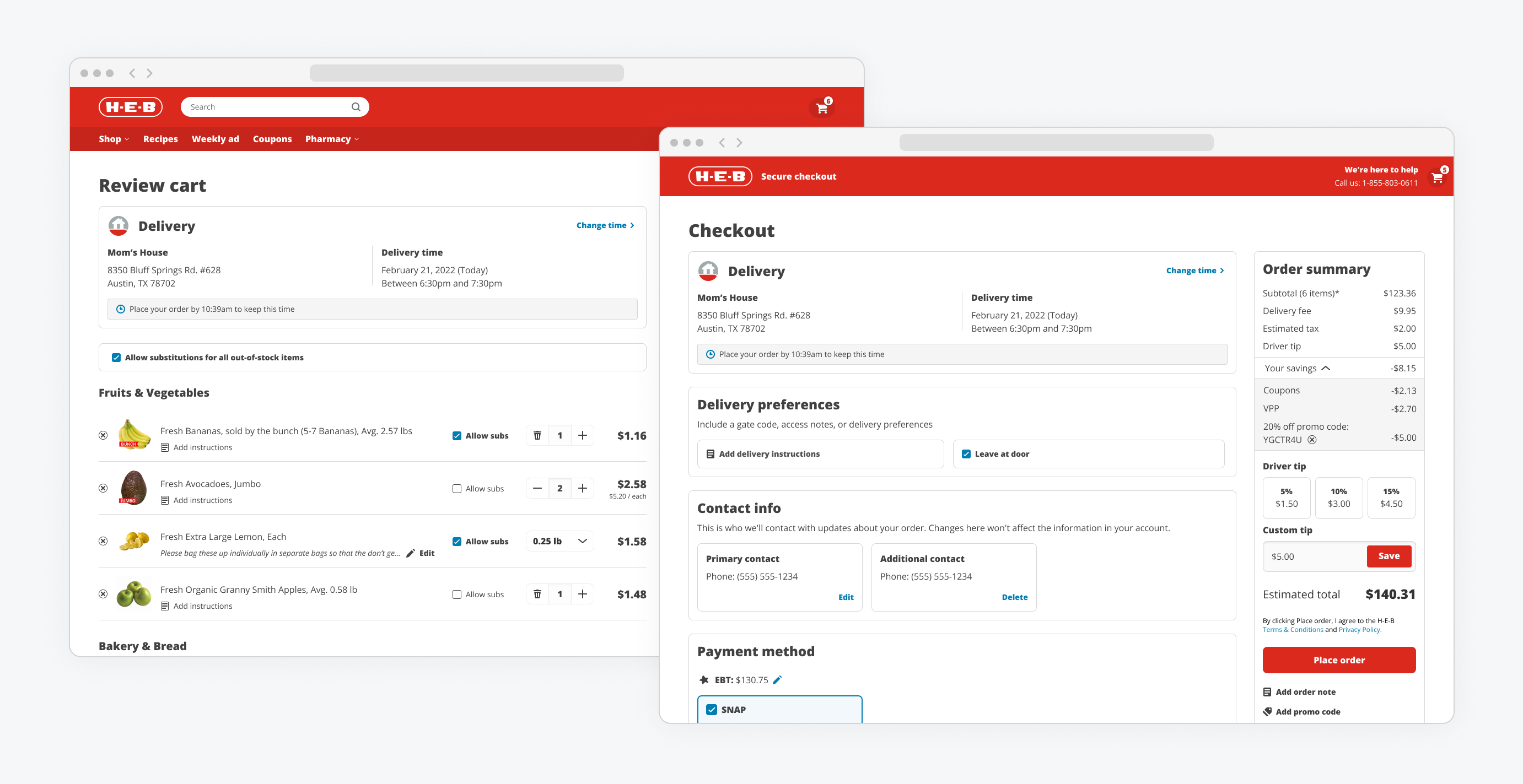
Task: Open the cart icon in Review cart header
Action: click(x=822, y=107)
